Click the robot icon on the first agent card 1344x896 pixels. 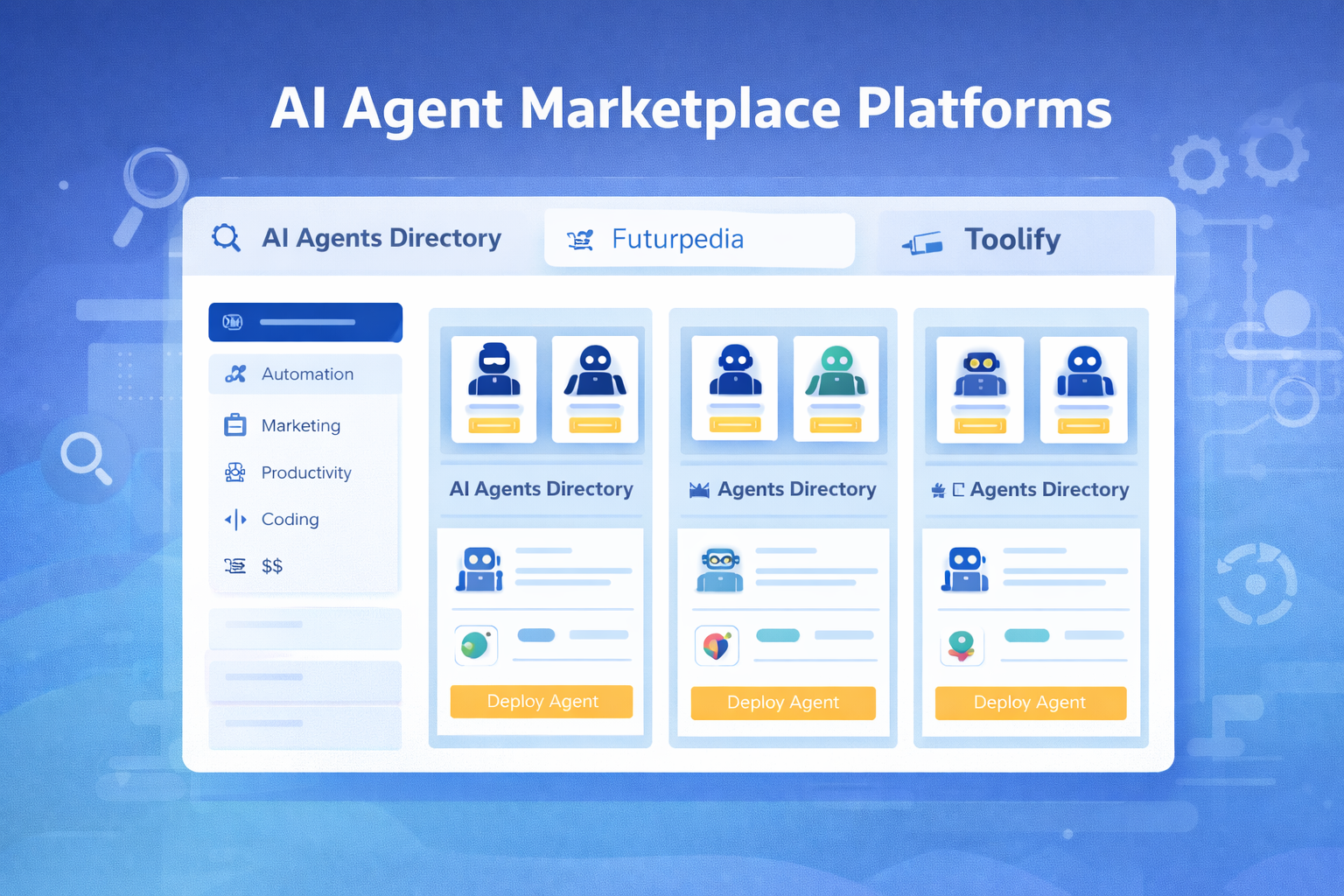(479, 567)
